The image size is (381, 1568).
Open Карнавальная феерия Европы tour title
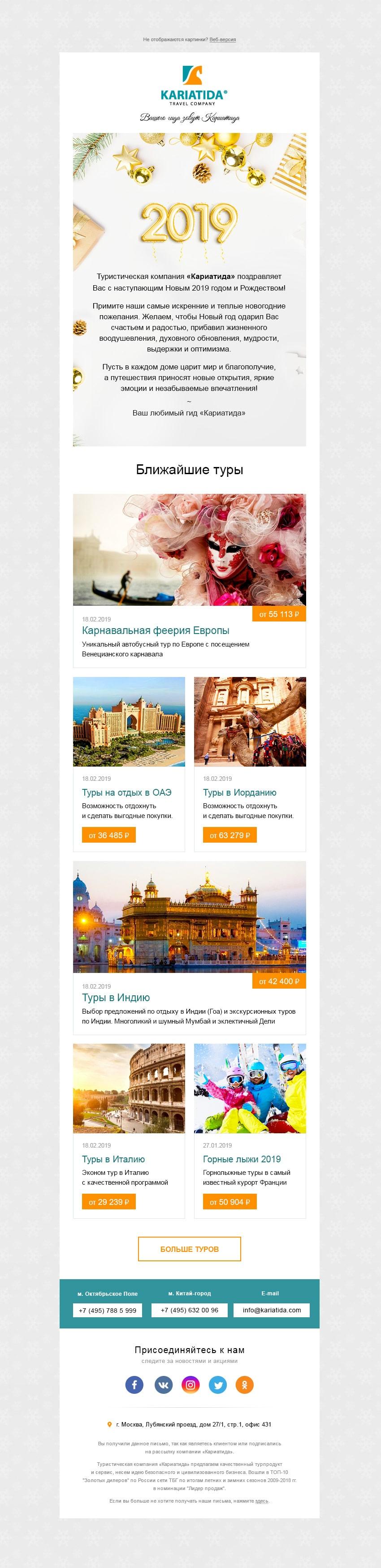(156, 630)
